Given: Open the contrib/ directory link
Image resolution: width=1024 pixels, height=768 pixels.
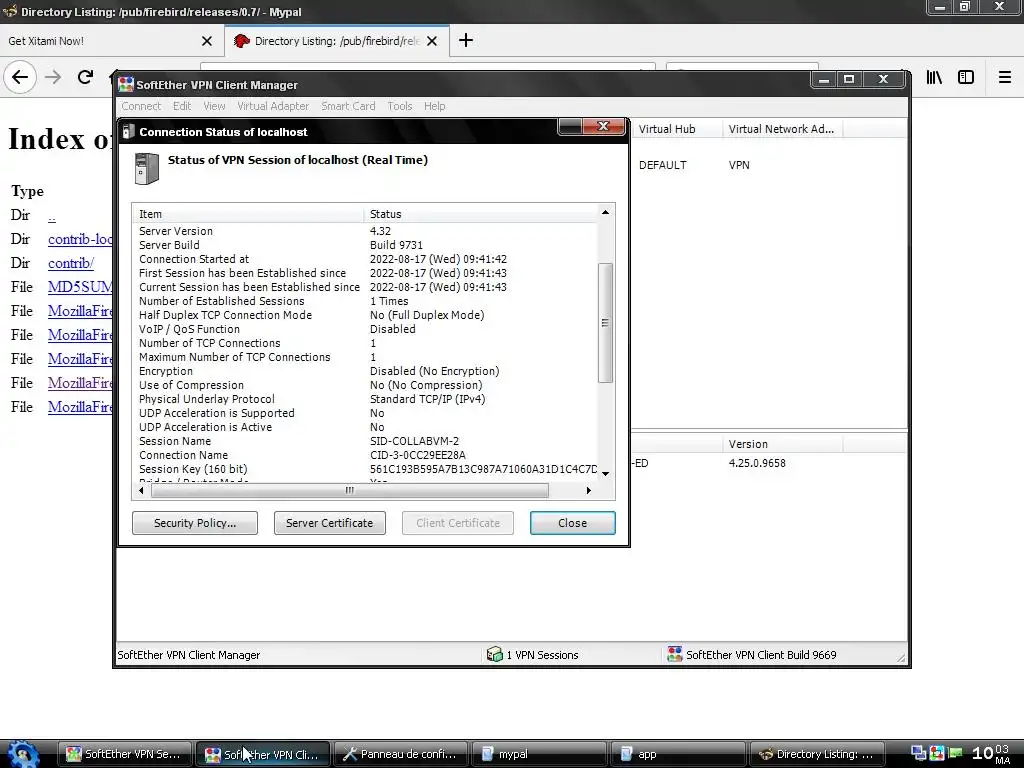Looking at the screenshot, I should 71,263.
